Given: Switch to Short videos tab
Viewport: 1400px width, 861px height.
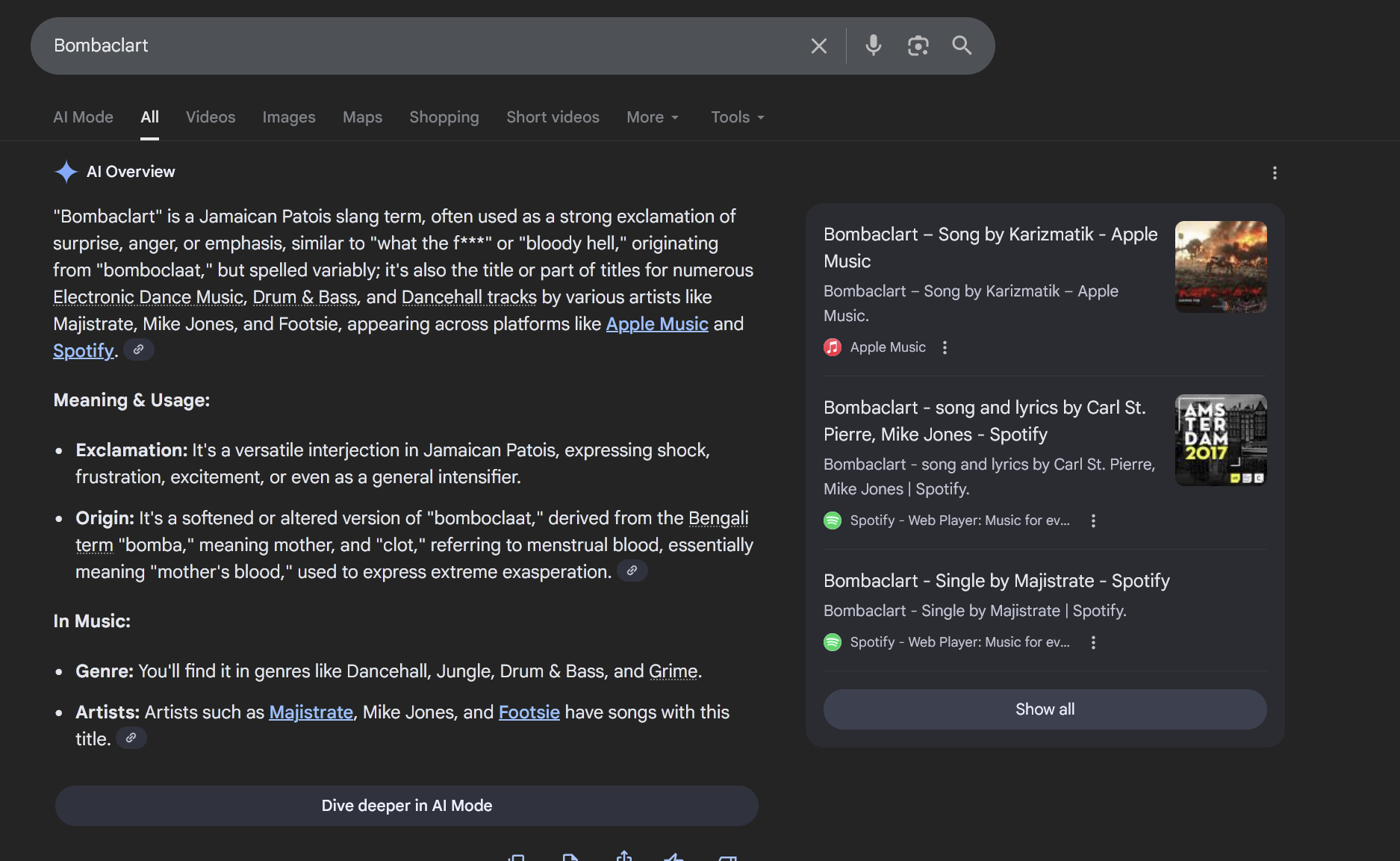Looking at the screenshot, I should coord(553,117).
